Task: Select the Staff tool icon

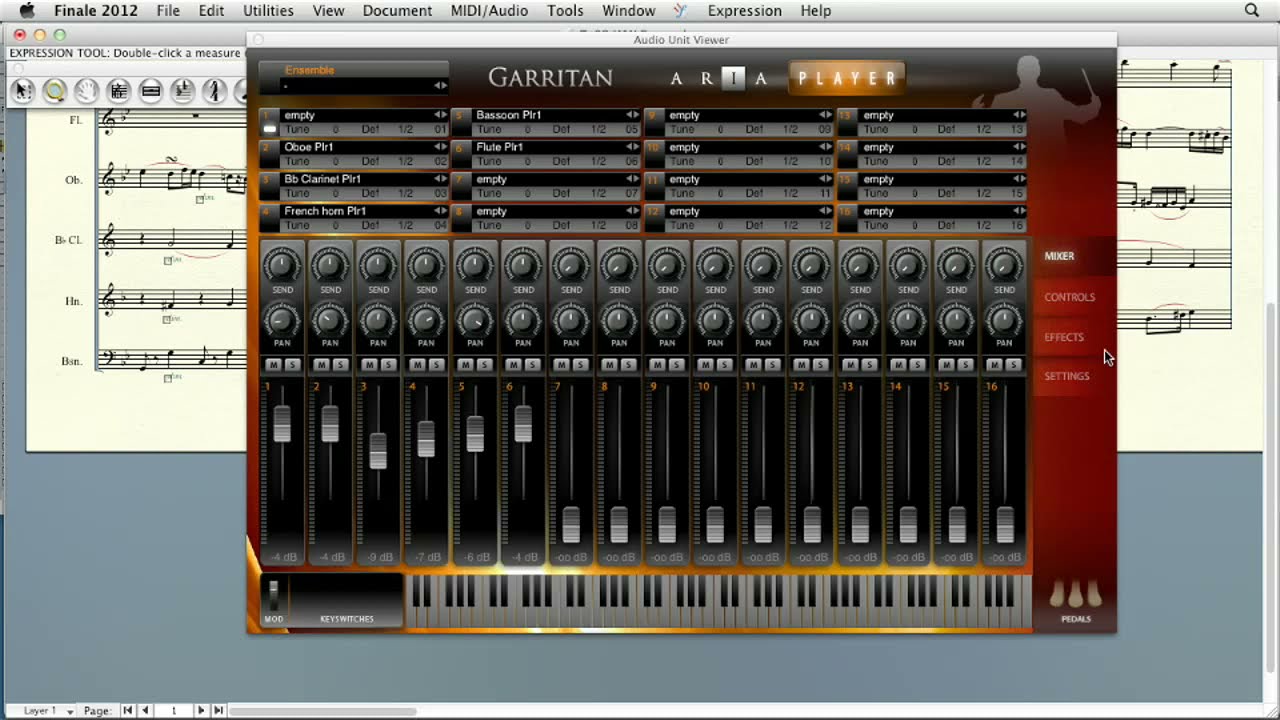Action: [119, 91]
